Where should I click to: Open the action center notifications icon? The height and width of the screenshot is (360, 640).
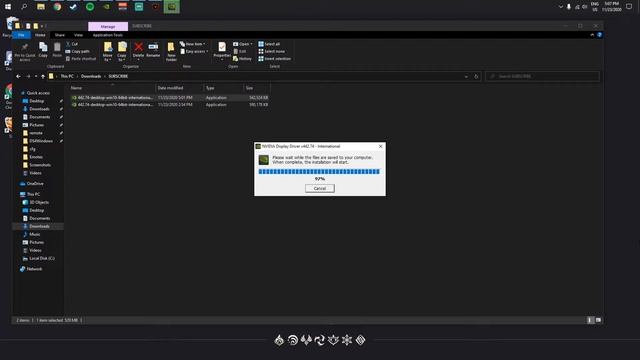tap(629, 7)
